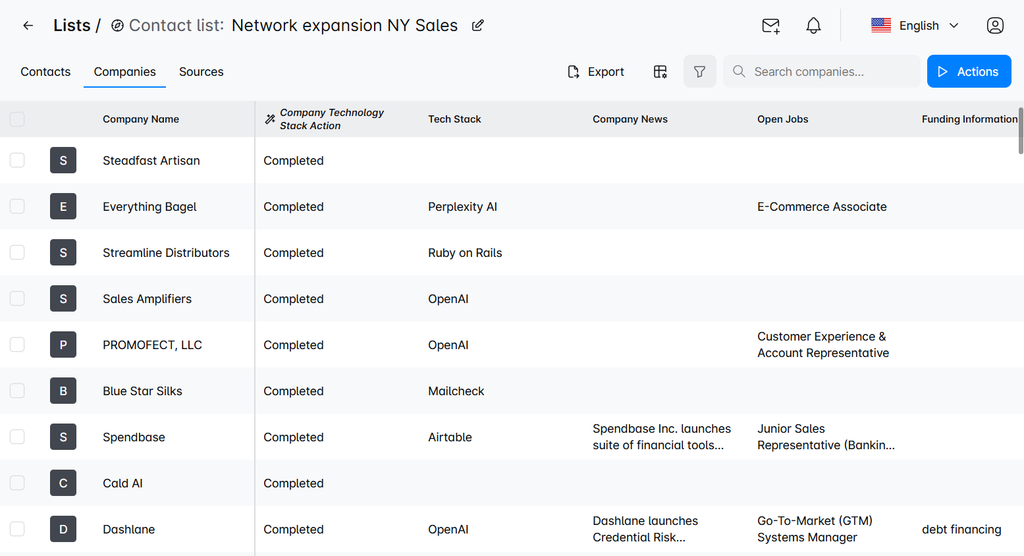This screenshot has height=556, width=1024.
Task: Click the Dashlane launches Credential Risk news
Action: (x=645, y=529)
